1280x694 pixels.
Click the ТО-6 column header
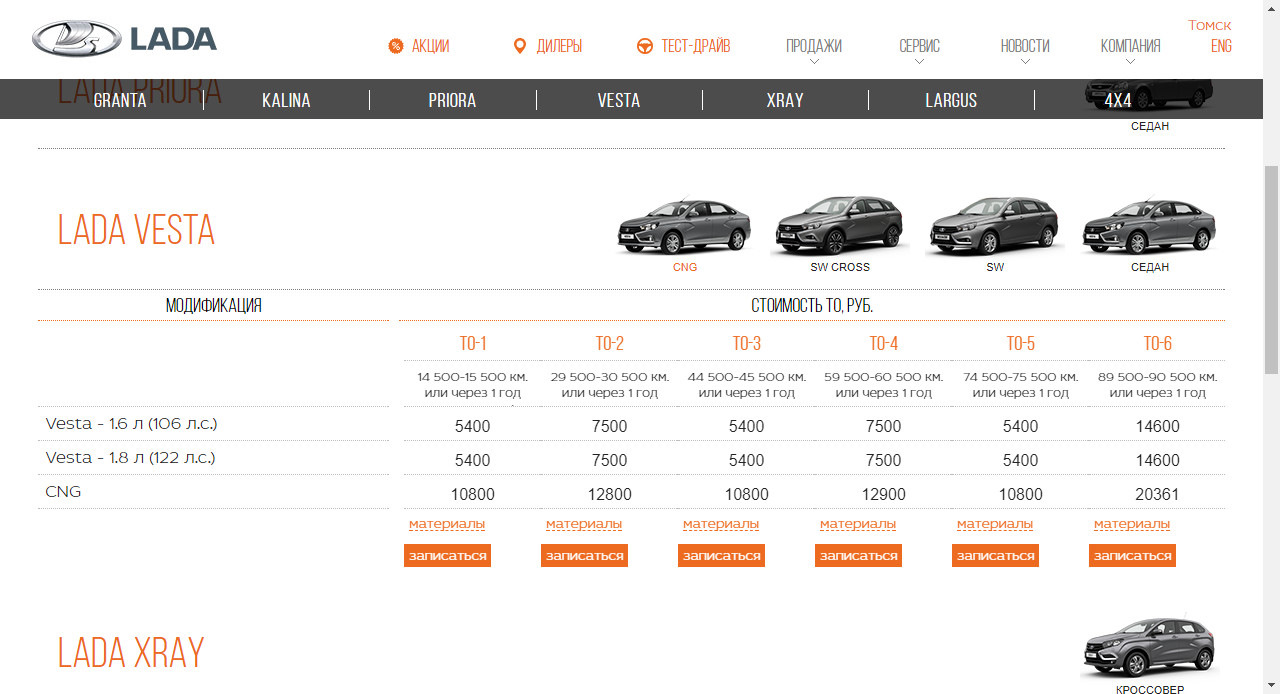[1158, 344]
